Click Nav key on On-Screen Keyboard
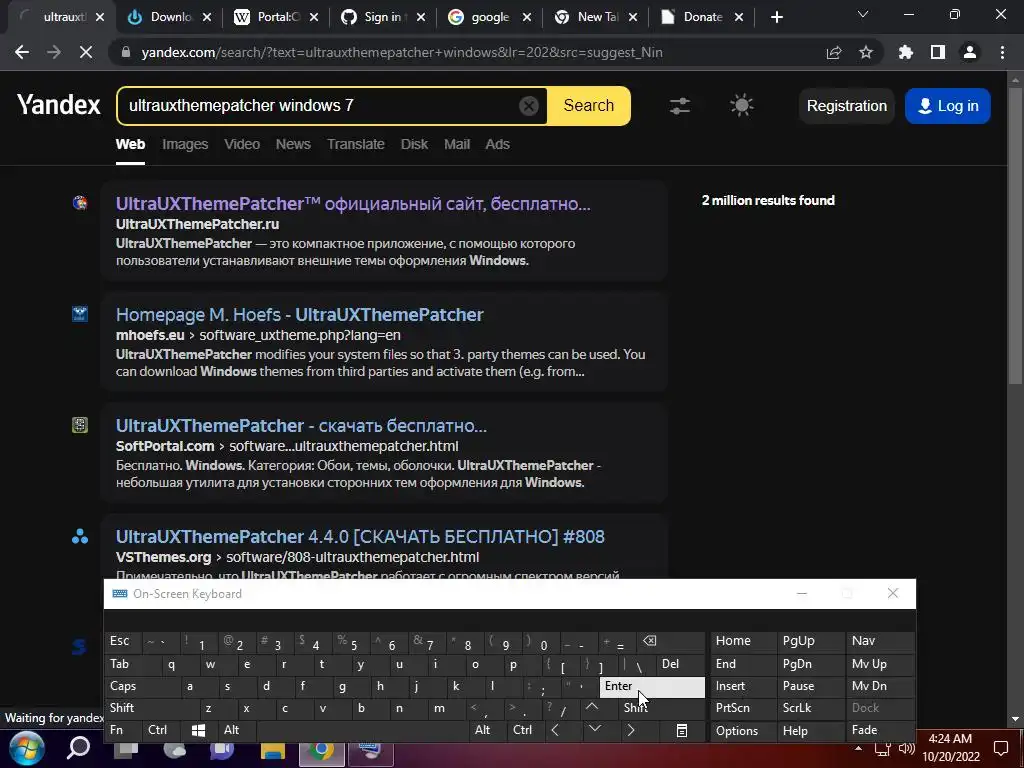 [x=880, y=641]
